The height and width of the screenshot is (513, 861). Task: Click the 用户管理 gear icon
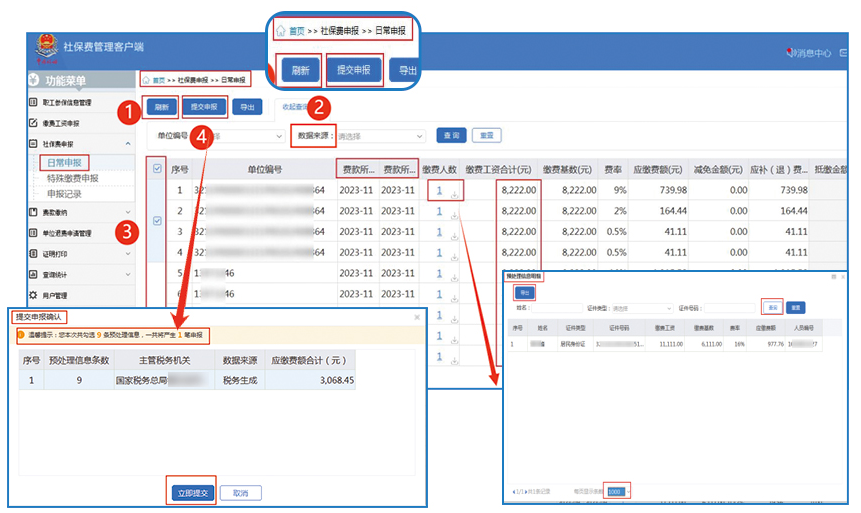click(33, 296)
